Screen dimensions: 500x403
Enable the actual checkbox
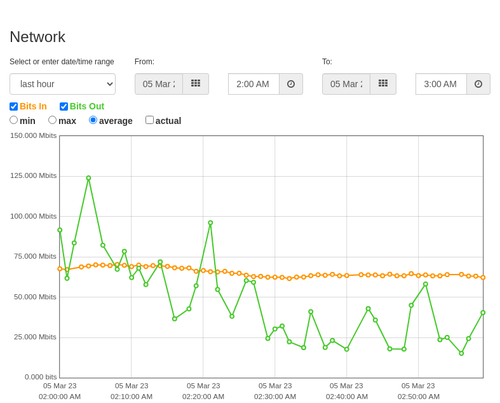[x=150, y=120]
